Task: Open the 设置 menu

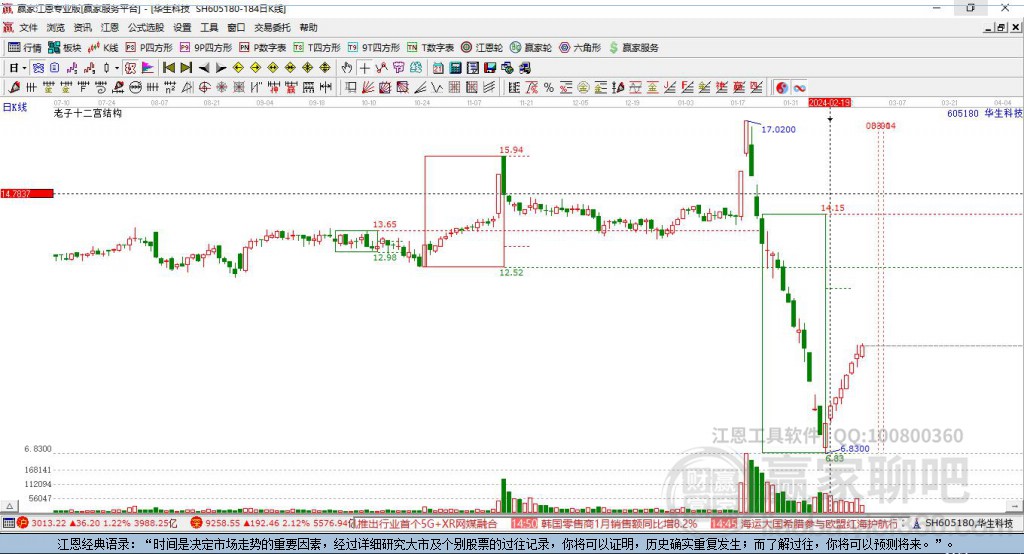Action: [182, 27]
